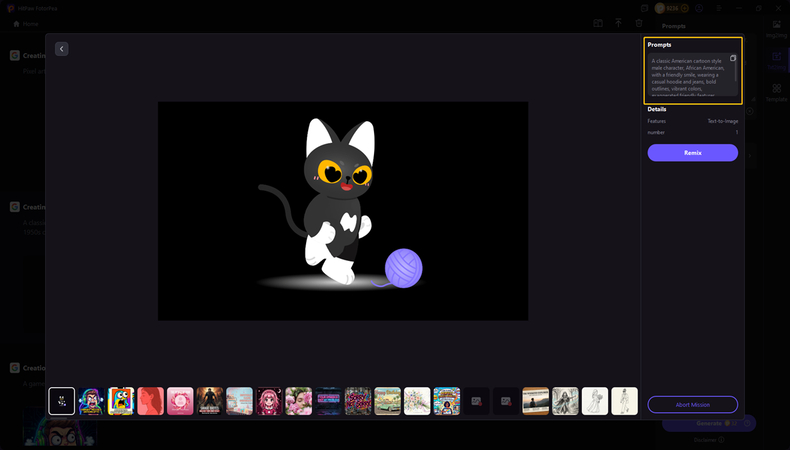
Task: Click the note icon left of coin balance
Action: [x=644, y=8]
